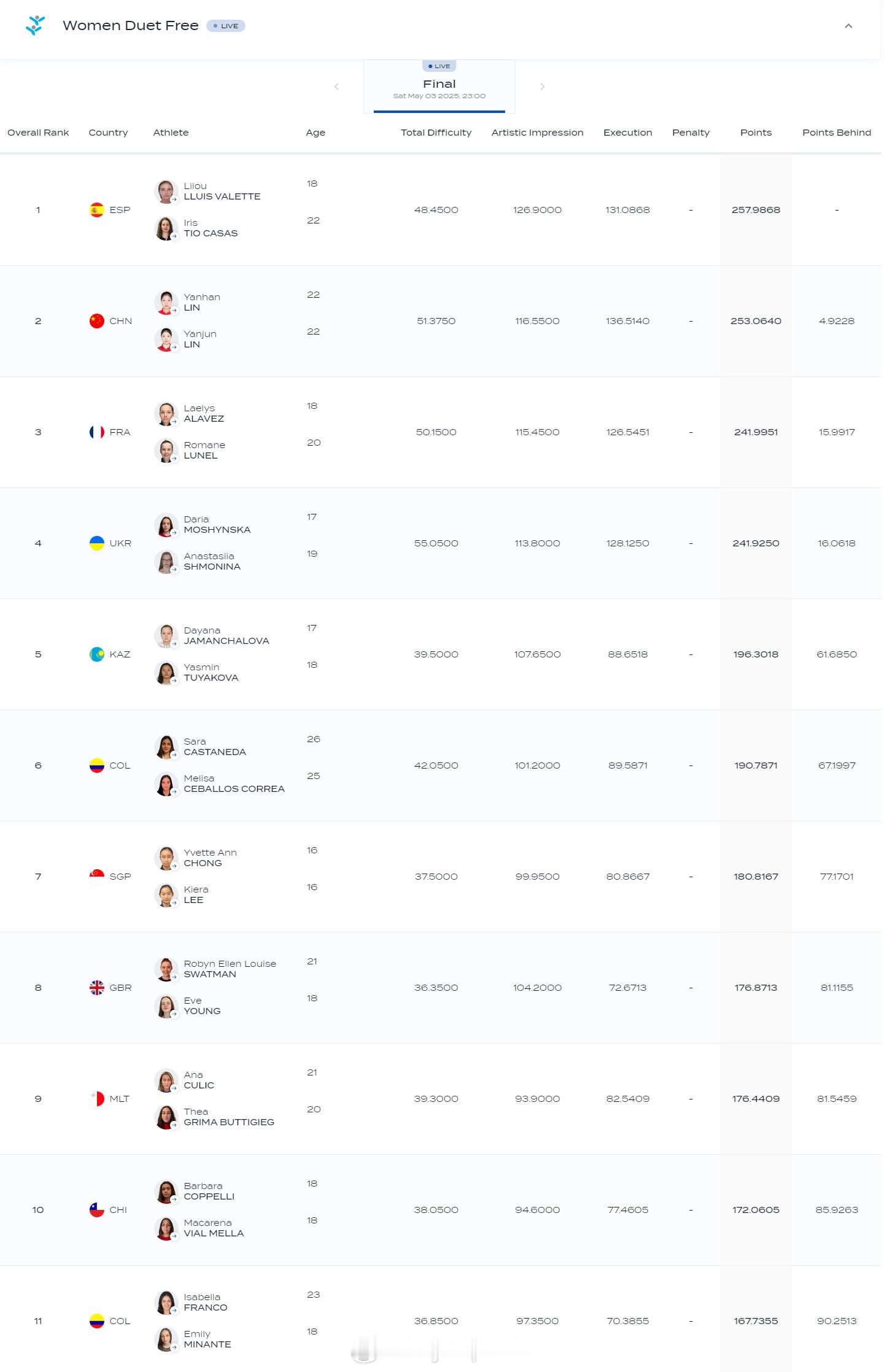
Task: Sort by Points column header
Action: (756, 133)
